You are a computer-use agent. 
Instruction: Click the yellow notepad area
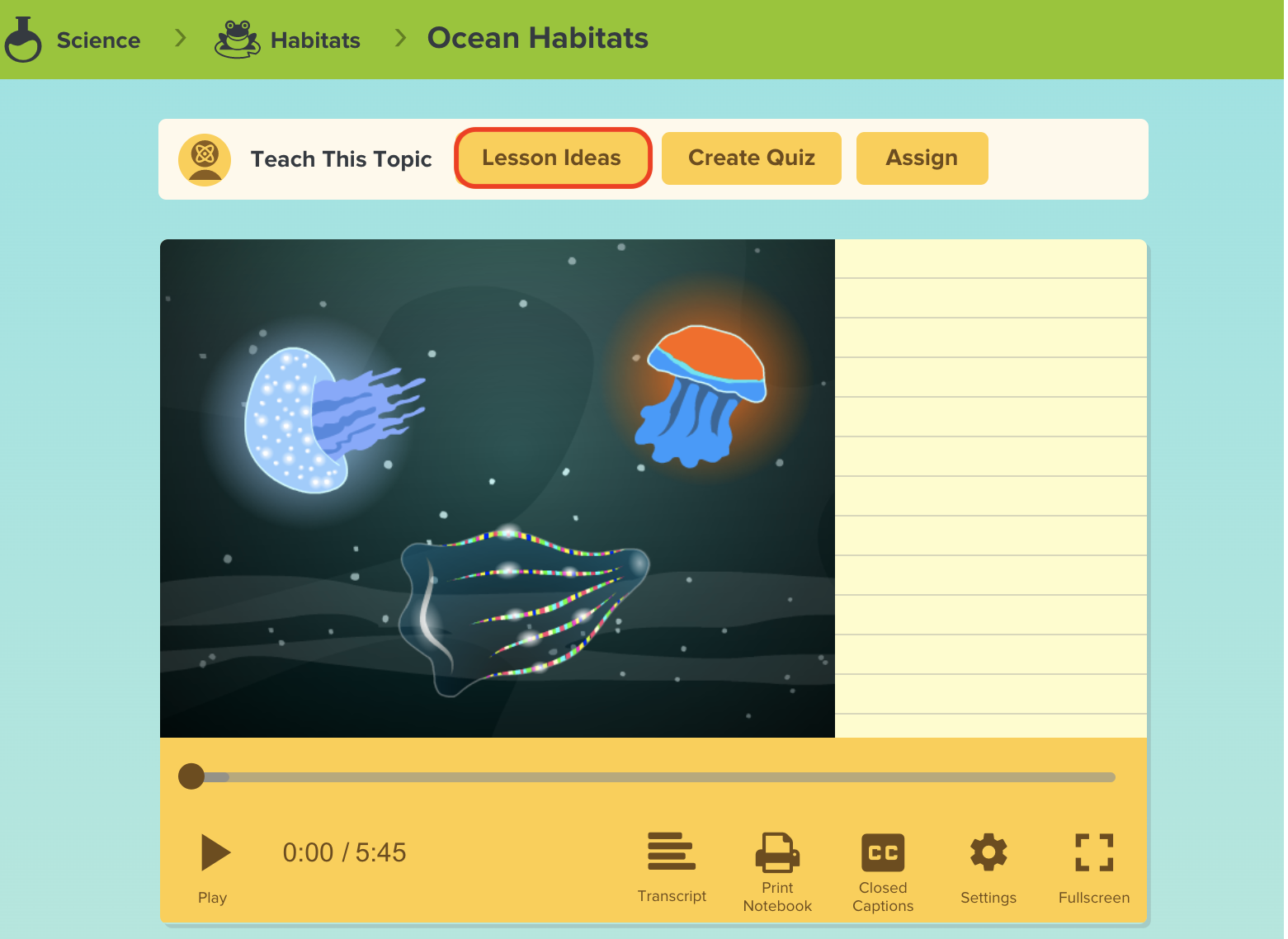(990, 487)
